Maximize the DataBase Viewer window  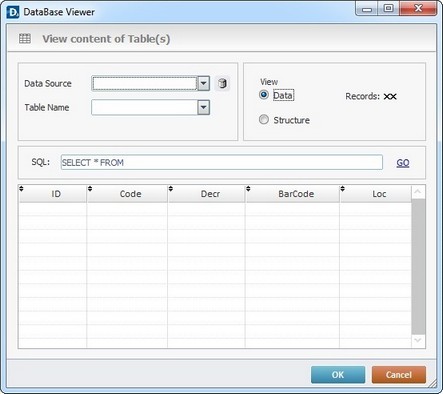coord(388,9)
